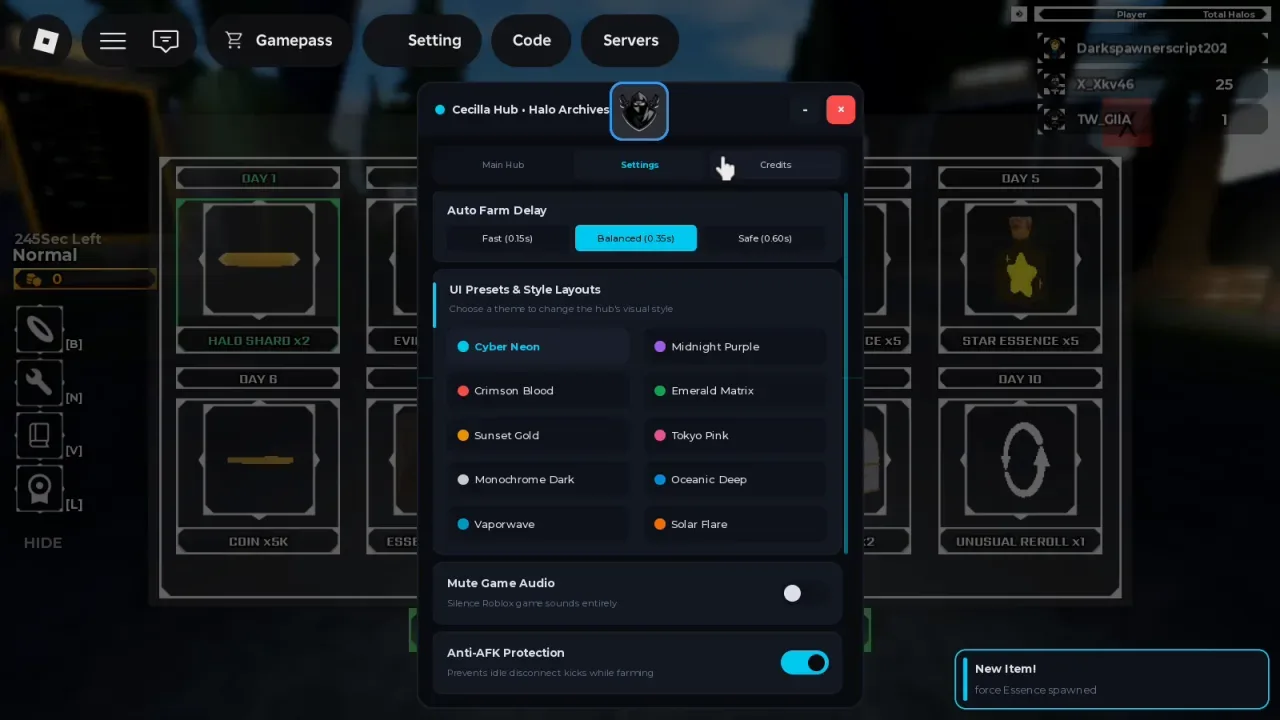Select the Fast (0.15s) delay option
This screenshot has width=1280, height=720.
tap(507, 238)
